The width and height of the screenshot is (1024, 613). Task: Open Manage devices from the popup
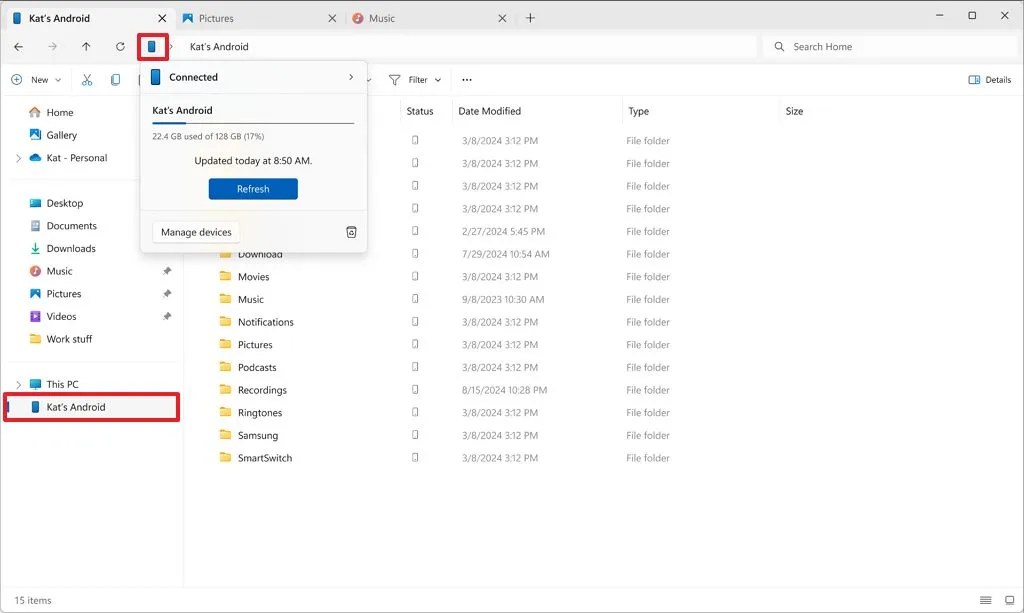tap(195, 231)
